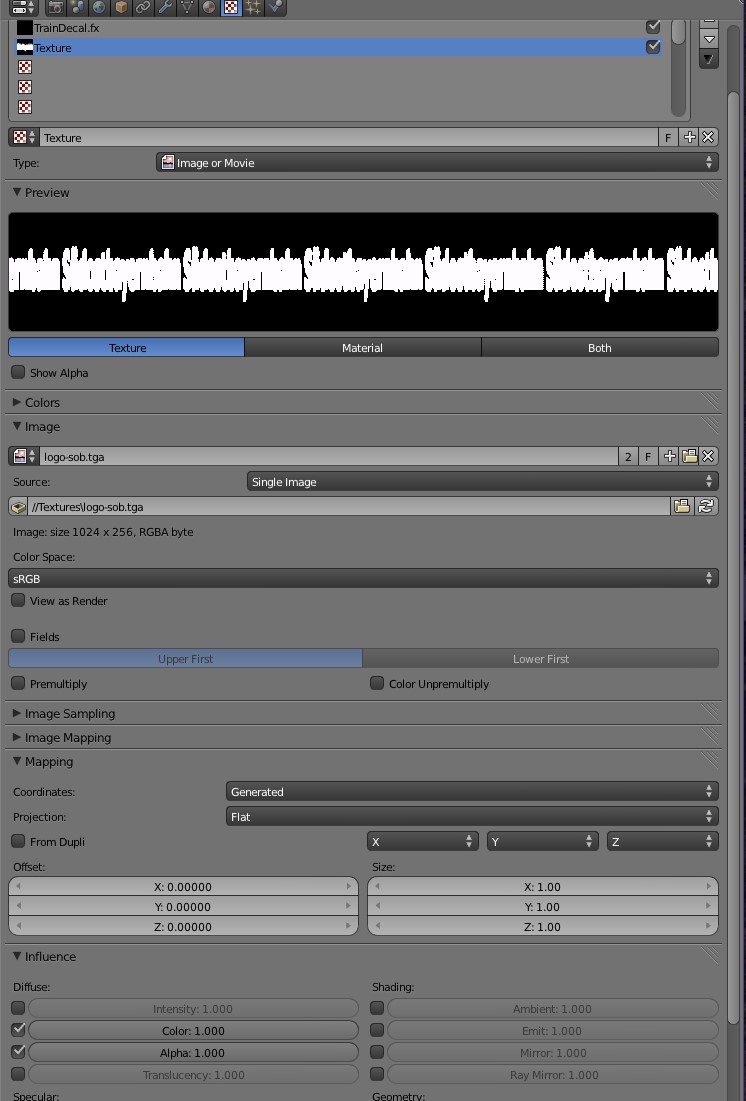Create new image with plus icon
The image size is (746, 1101).
pos(669,456)
